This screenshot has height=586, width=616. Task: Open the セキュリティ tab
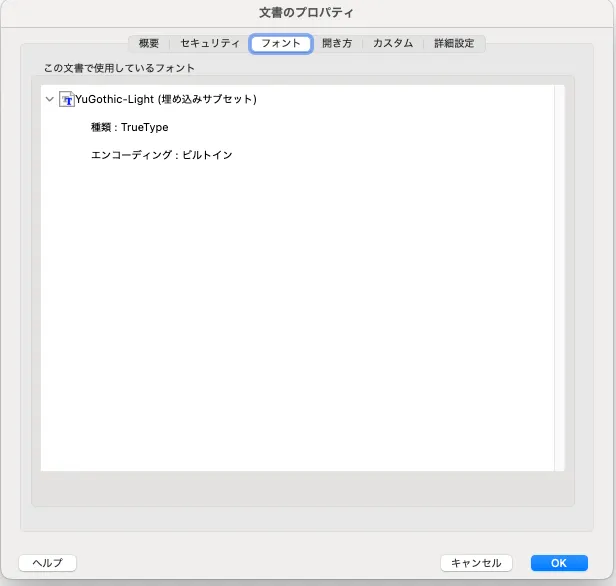tap(210, 44)
